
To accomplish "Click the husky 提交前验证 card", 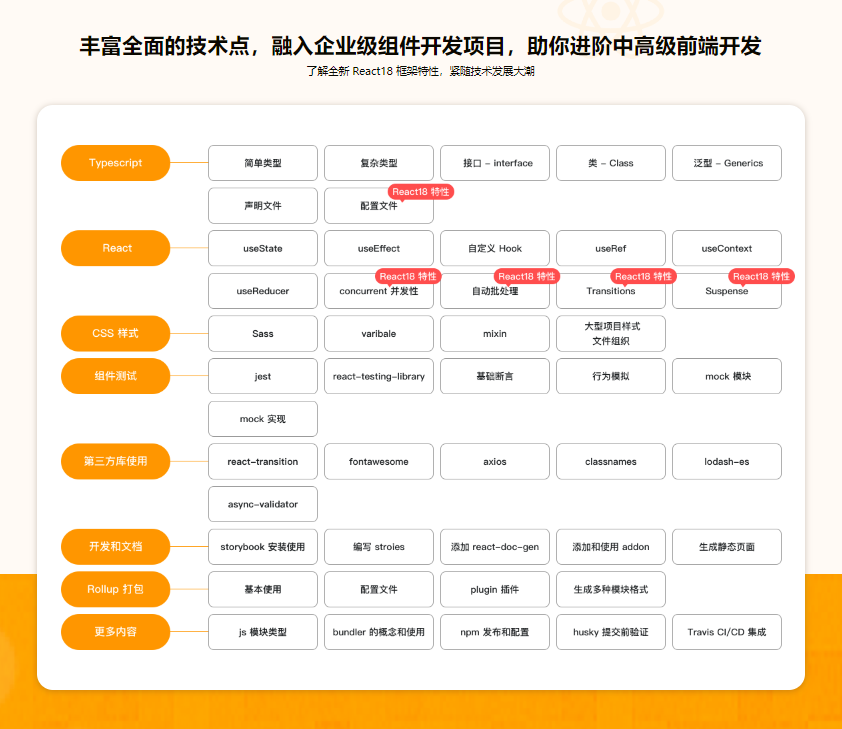I will tap(611, 631).
